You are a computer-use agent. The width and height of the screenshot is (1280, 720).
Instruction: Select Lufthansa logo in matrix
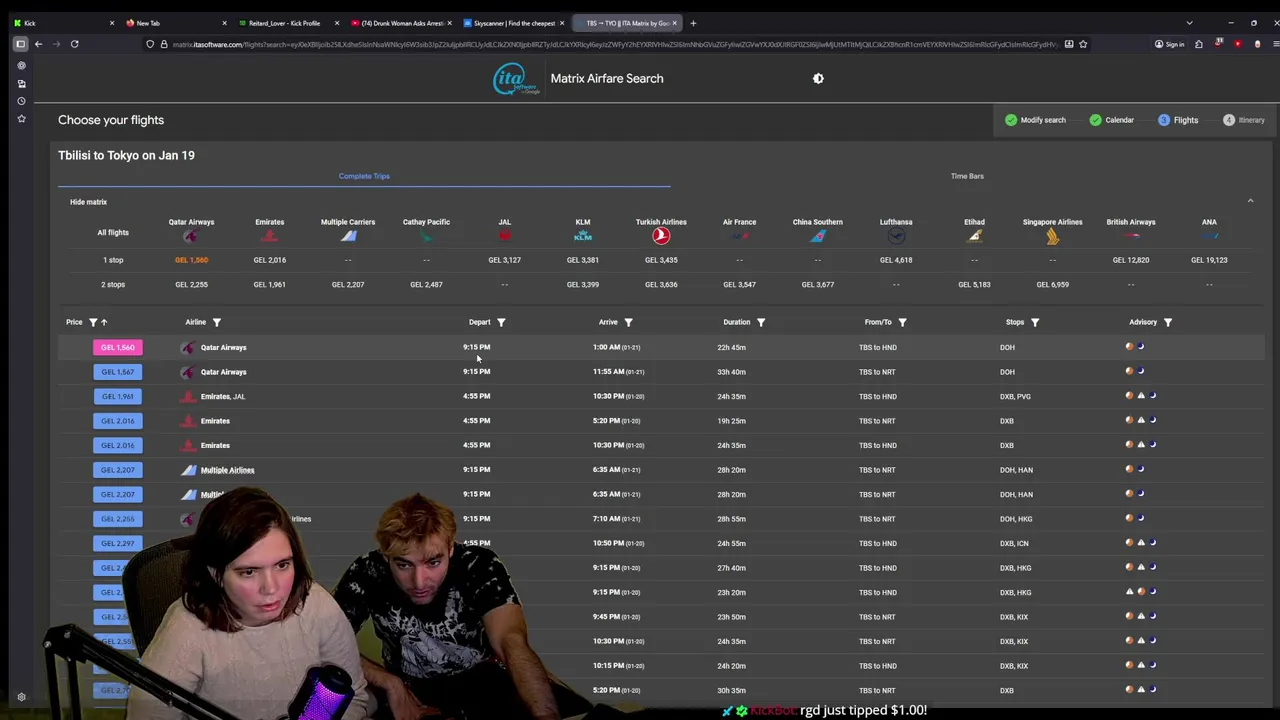tap(896, 236)
